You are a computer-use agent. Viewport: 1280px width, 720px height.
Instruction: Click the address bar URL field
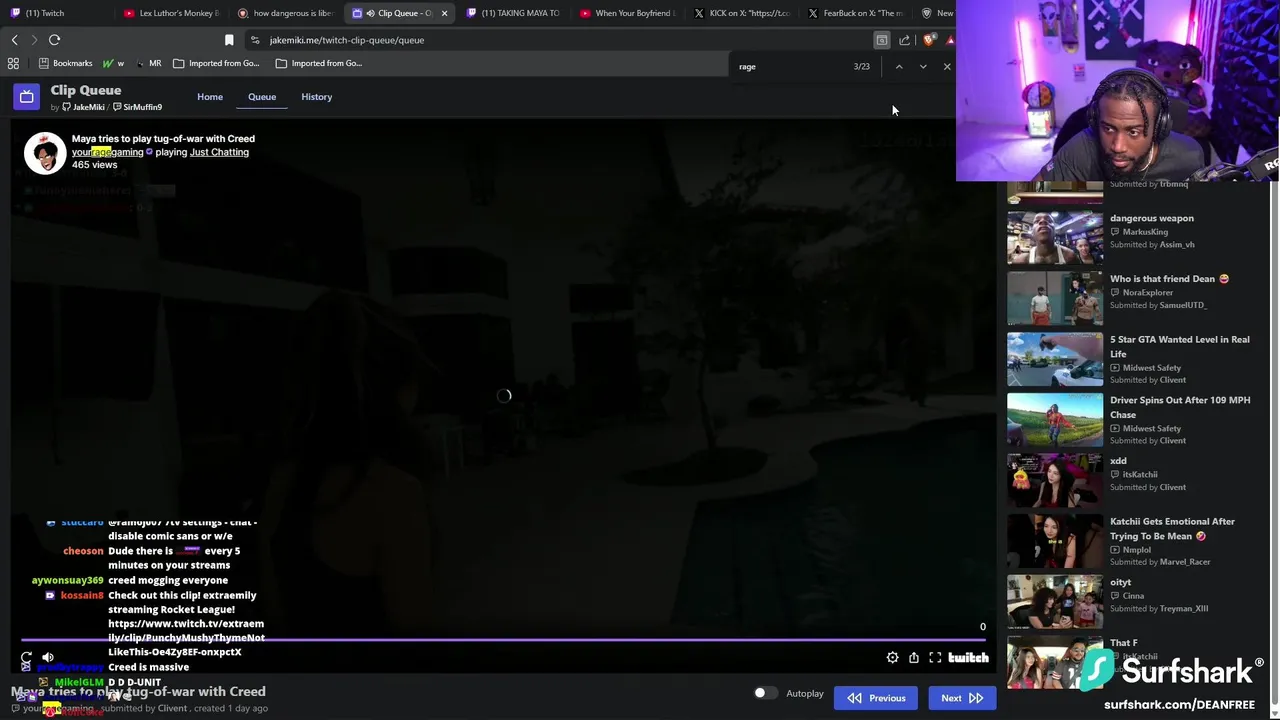pyautogui.click(x=560, y=40)
